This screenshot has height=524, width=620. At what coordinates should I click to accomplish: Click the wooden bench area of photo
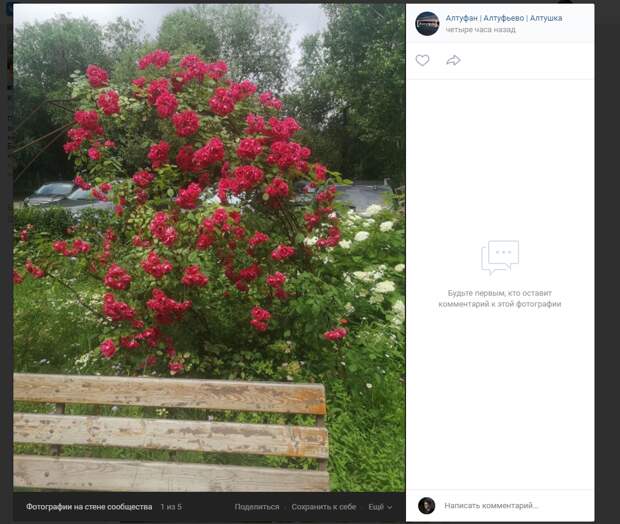point(170,433)
